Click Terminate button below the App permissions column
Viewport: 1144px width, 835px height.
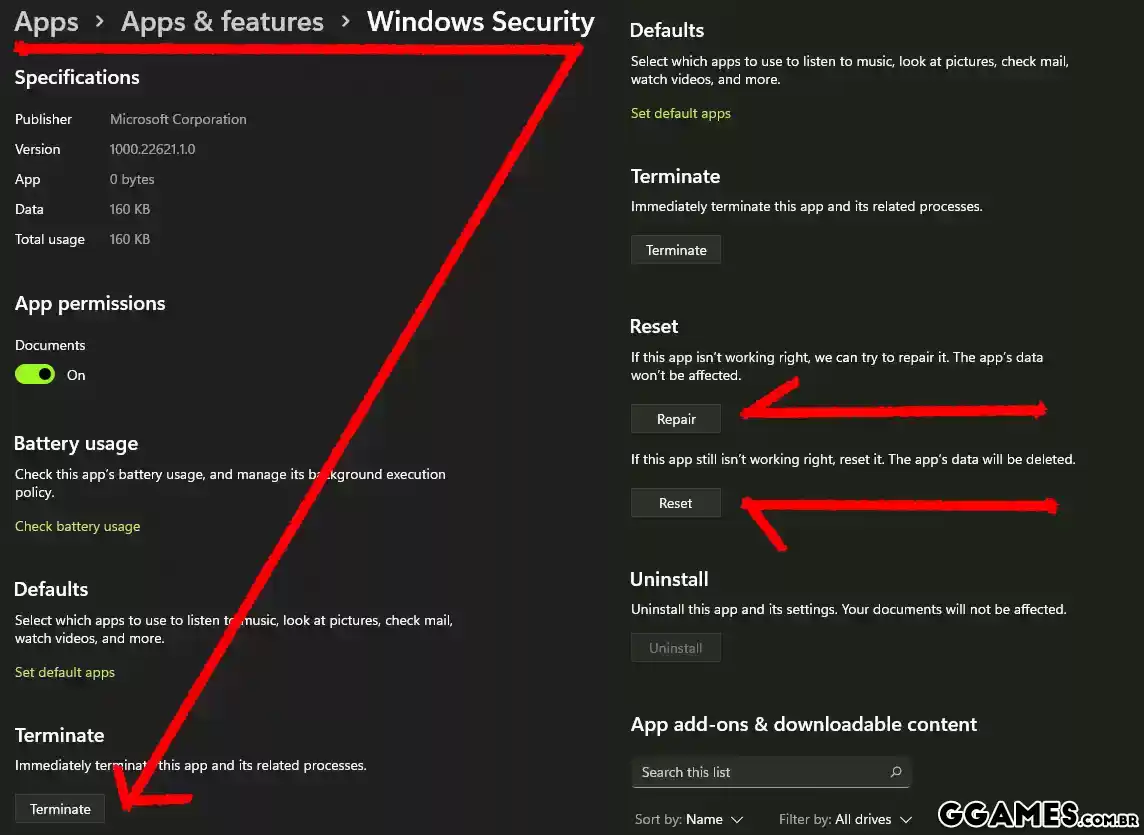[x=60, y=809]
